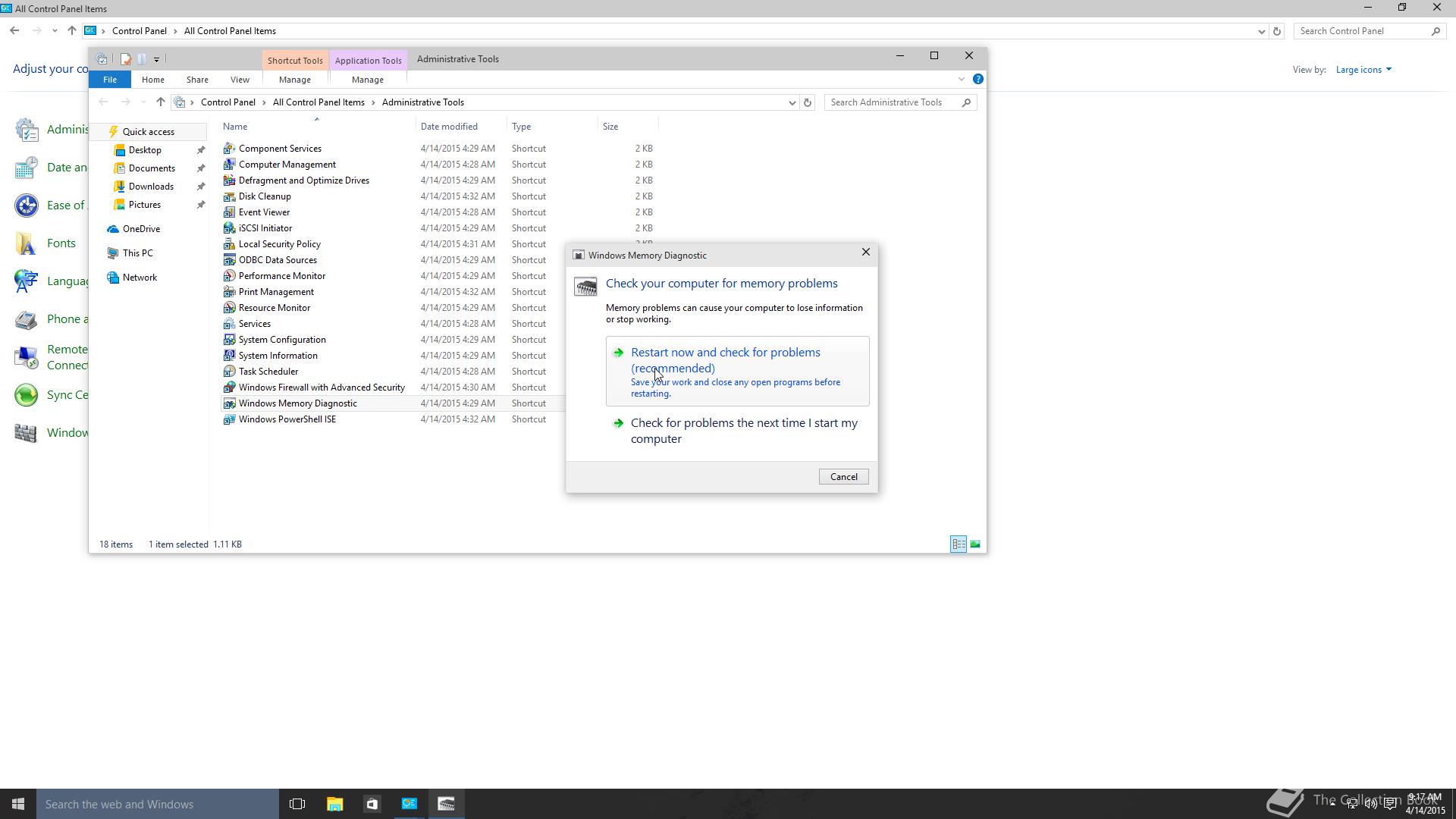Close the Windows Memory Diagnostic dialog
The image size is (1456, 819).
click(x=866, y=253)
